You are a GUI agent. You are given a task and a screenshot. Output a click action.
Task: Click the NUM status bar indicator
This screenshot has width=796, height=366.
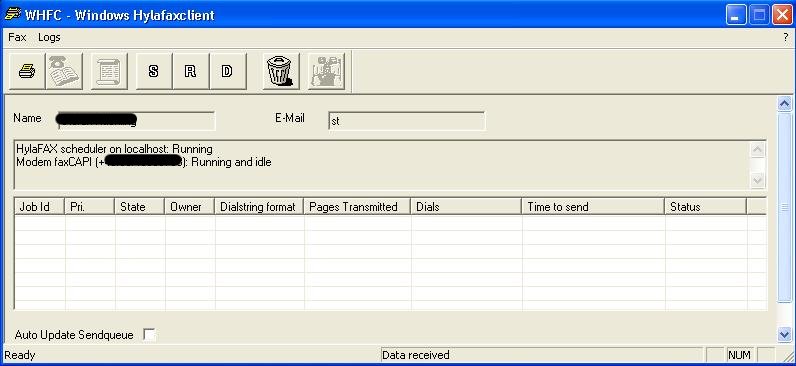tap(740, 355)
